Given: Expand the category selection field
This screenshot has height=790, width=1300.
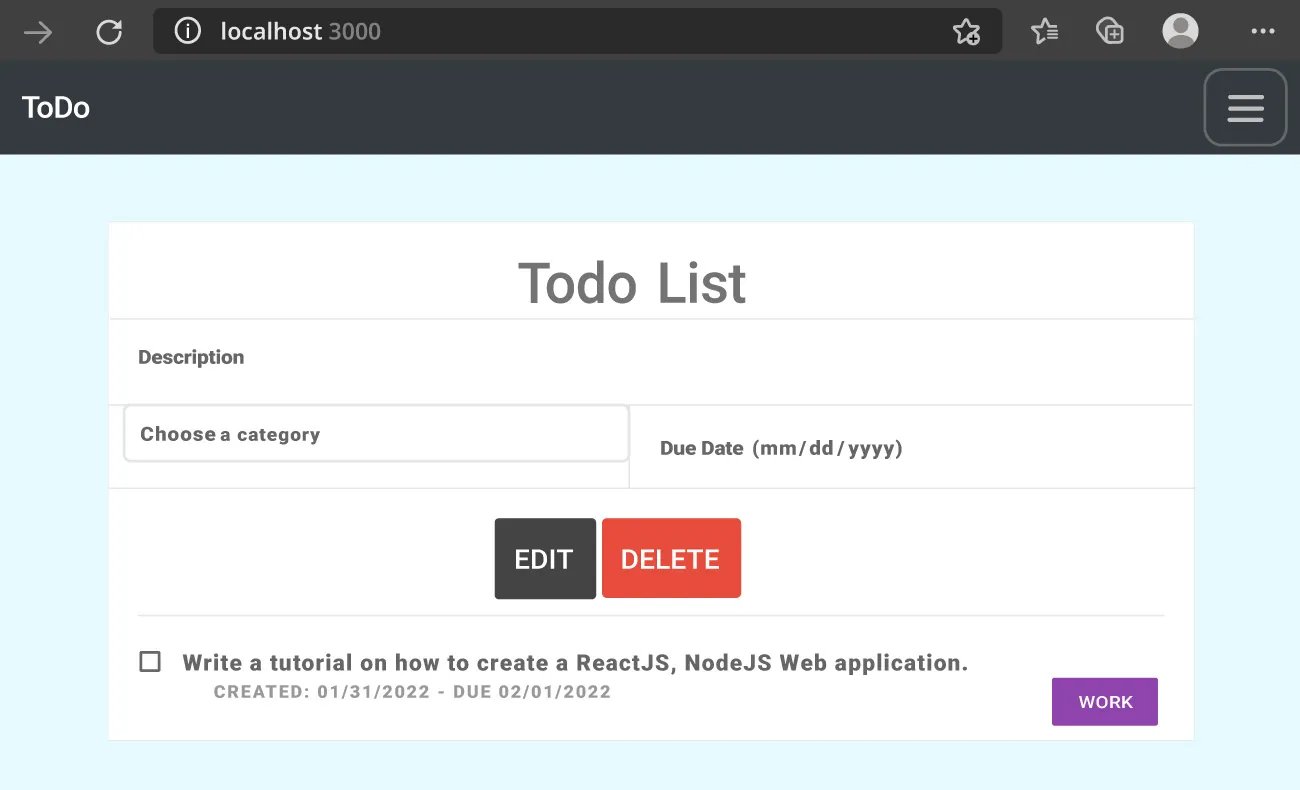Looking at the screenshot, I should tap(376, 433).
